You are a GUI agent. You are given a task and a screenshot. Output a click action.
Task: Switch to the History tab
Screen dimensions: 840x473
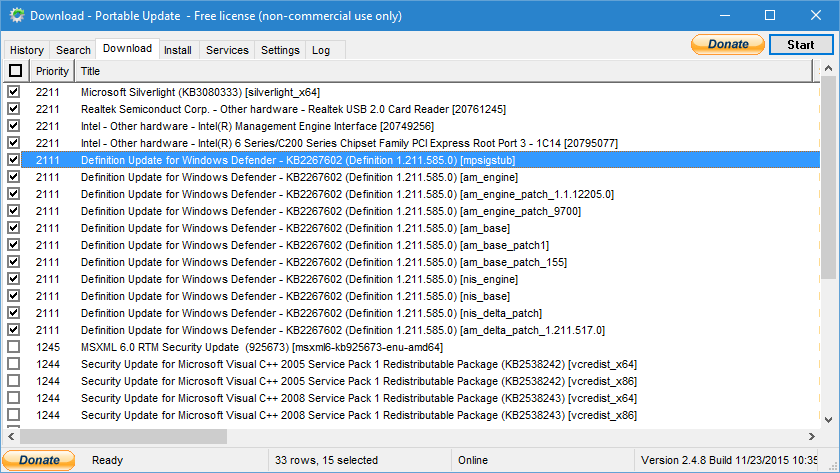click(27, 50)
